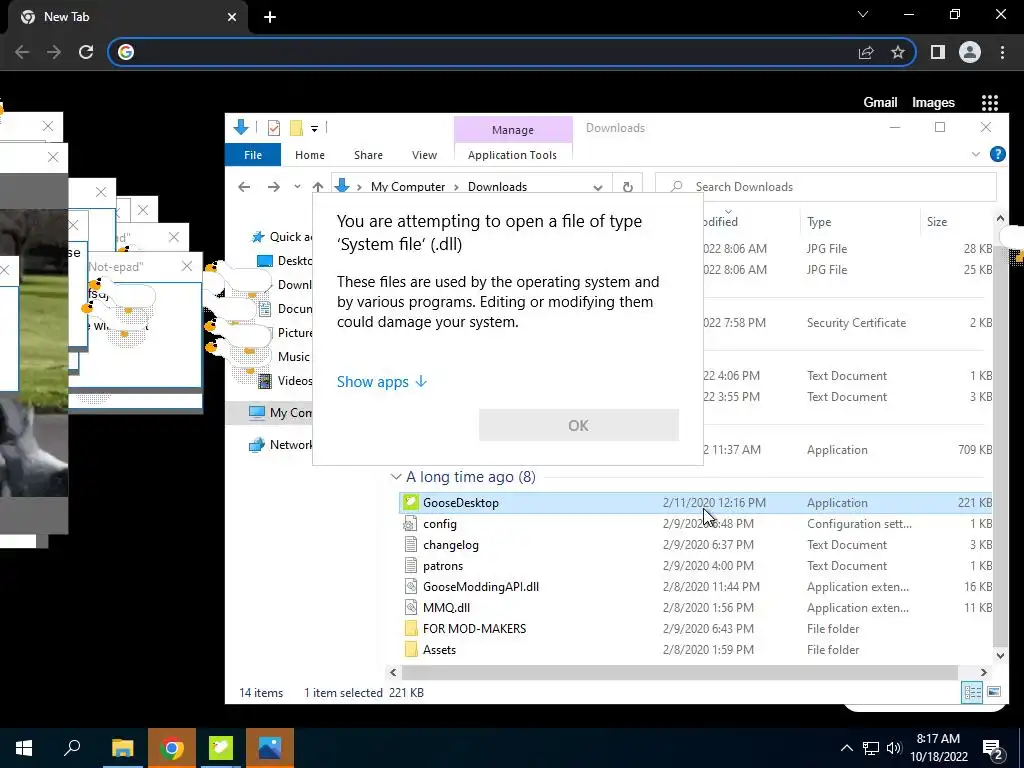Open address bar history dropdown

coord(598,187)
